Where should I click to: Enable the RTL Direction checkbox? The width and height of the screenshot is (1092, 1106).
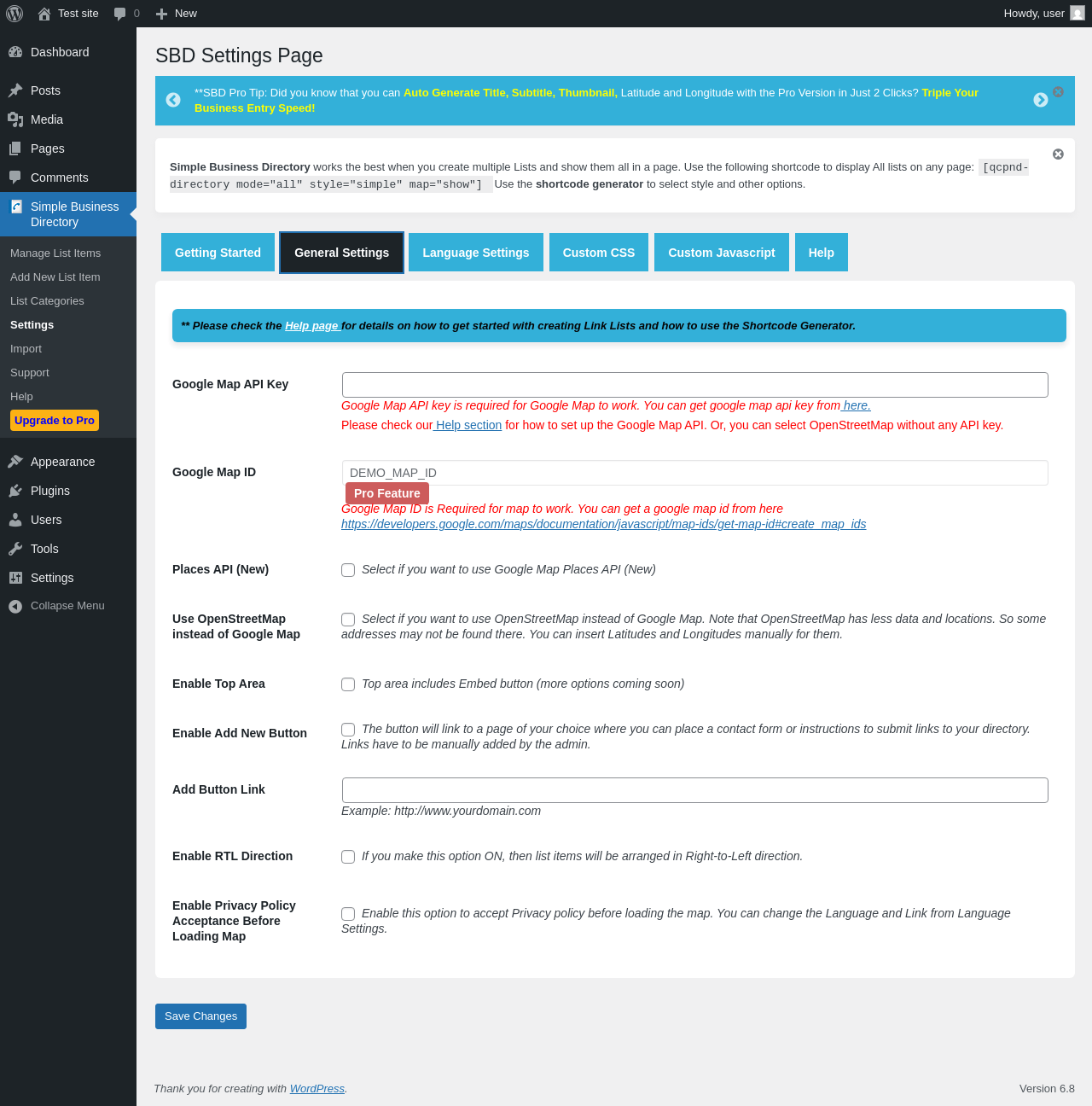[348, 857]
